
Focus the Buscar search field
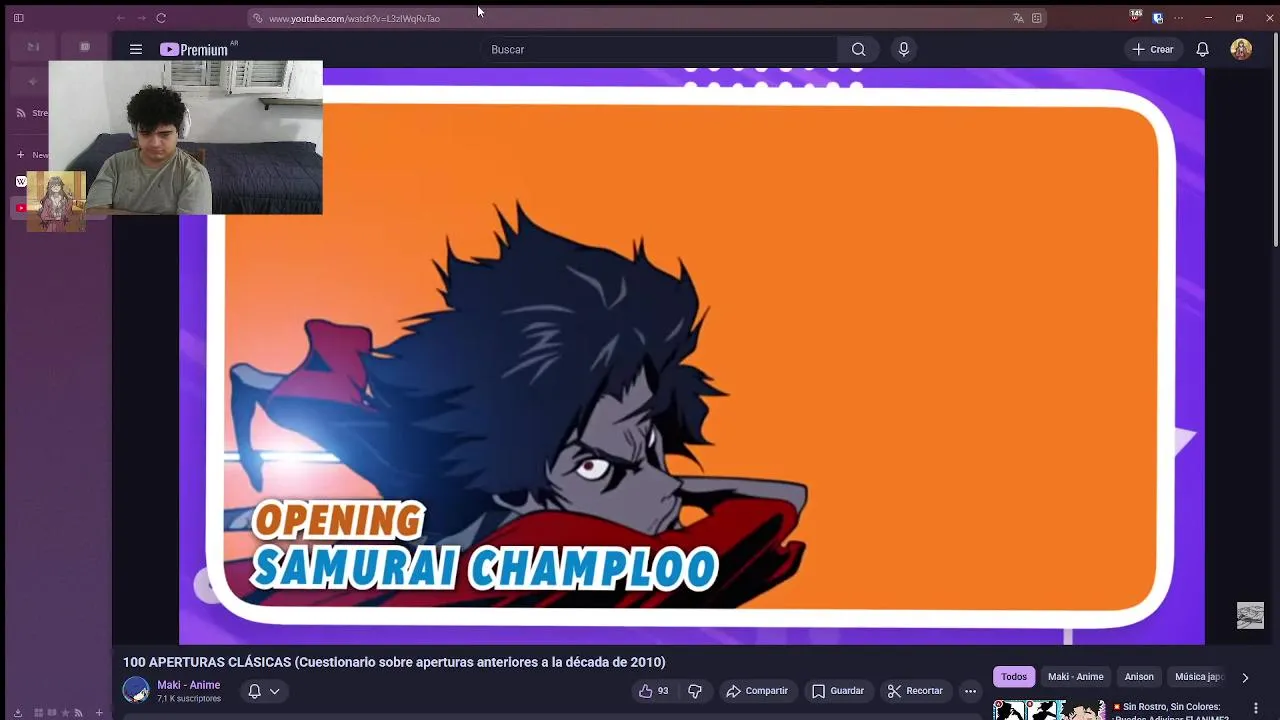[x=660, y=49]
